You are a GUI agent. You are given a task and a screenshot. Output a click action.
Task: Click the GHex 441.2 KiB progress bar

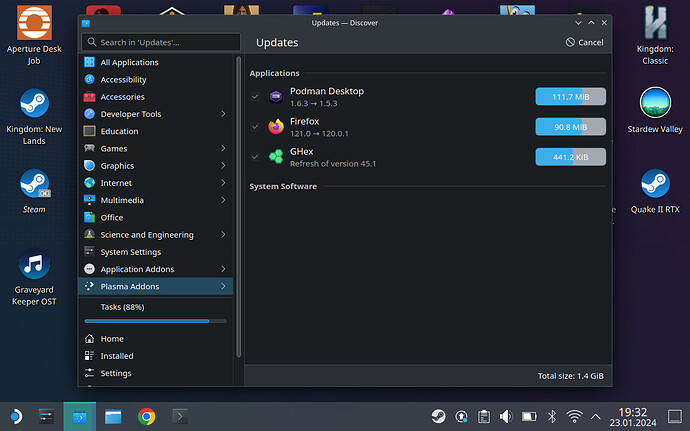pyautogui.click(x=570, y=157)
